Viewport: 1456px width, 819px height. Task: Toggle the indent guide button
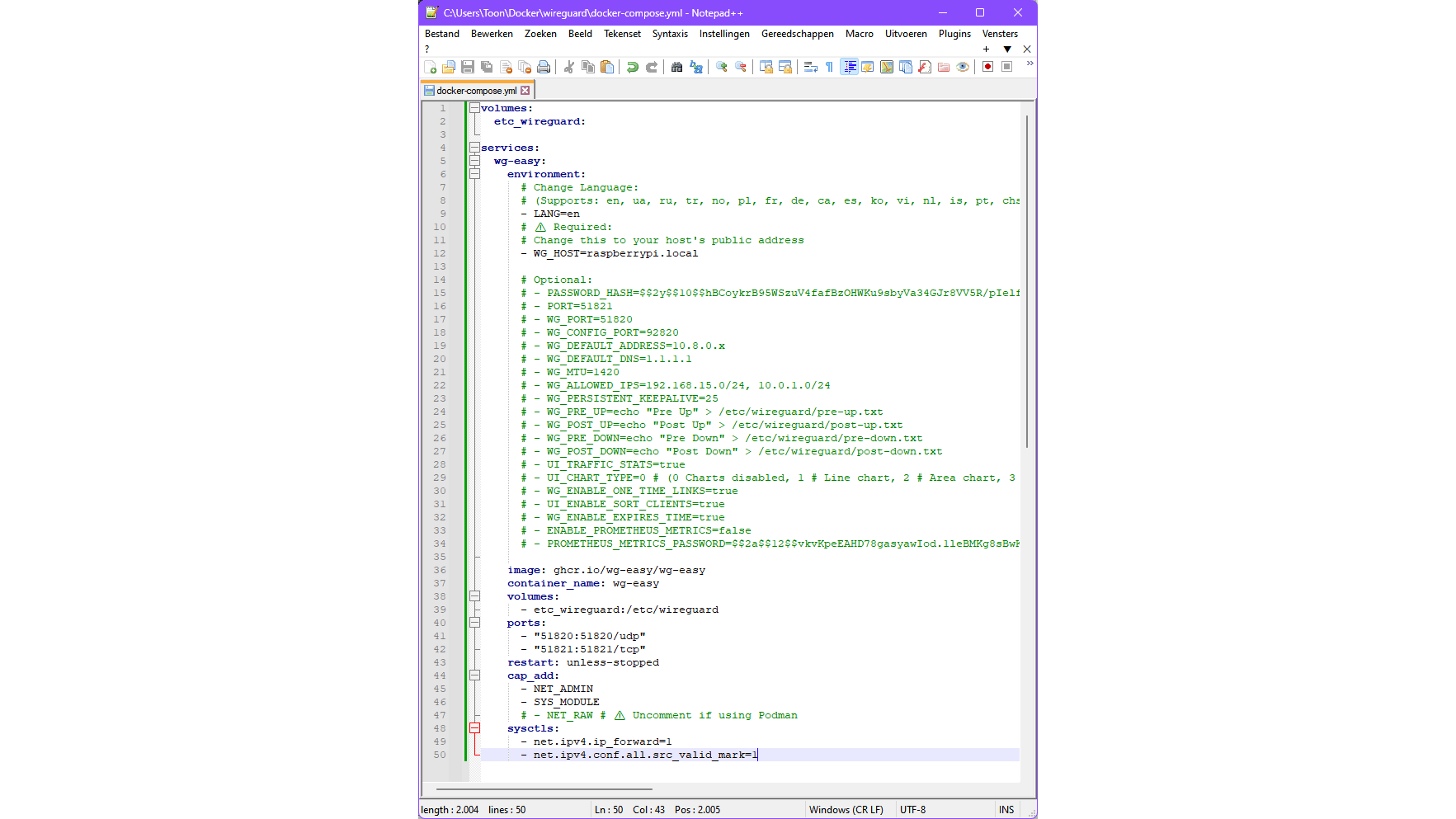click(849, 67)
